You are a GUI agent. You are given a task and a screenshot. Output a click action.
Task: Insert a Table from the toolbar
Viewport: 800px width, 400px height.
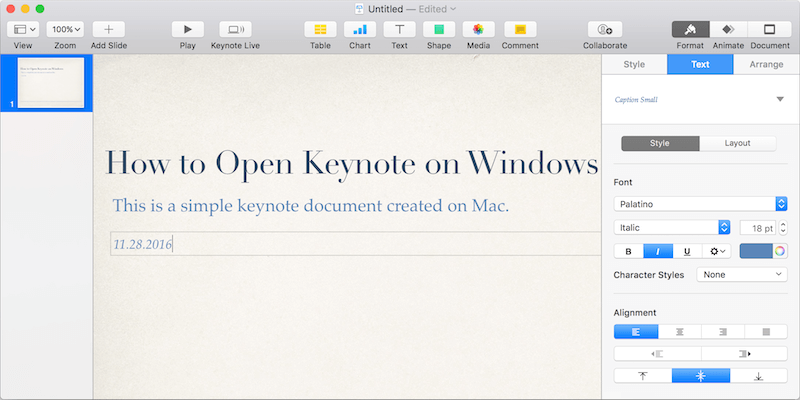tap(320, 30)
